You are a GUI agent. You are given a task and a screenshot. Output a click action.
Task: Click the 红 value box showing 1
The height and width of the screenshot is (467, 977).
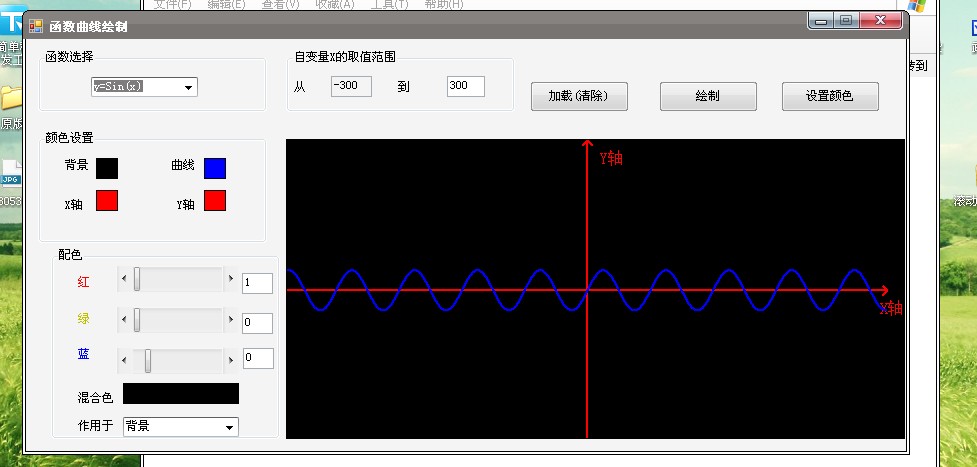[257, 283]
